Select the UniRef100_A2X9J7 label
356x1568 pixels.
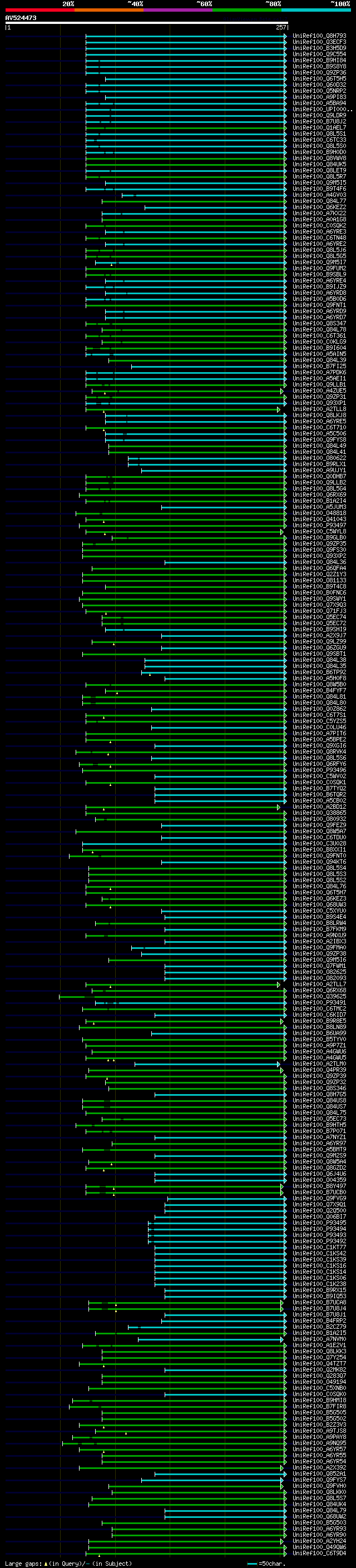319,635
